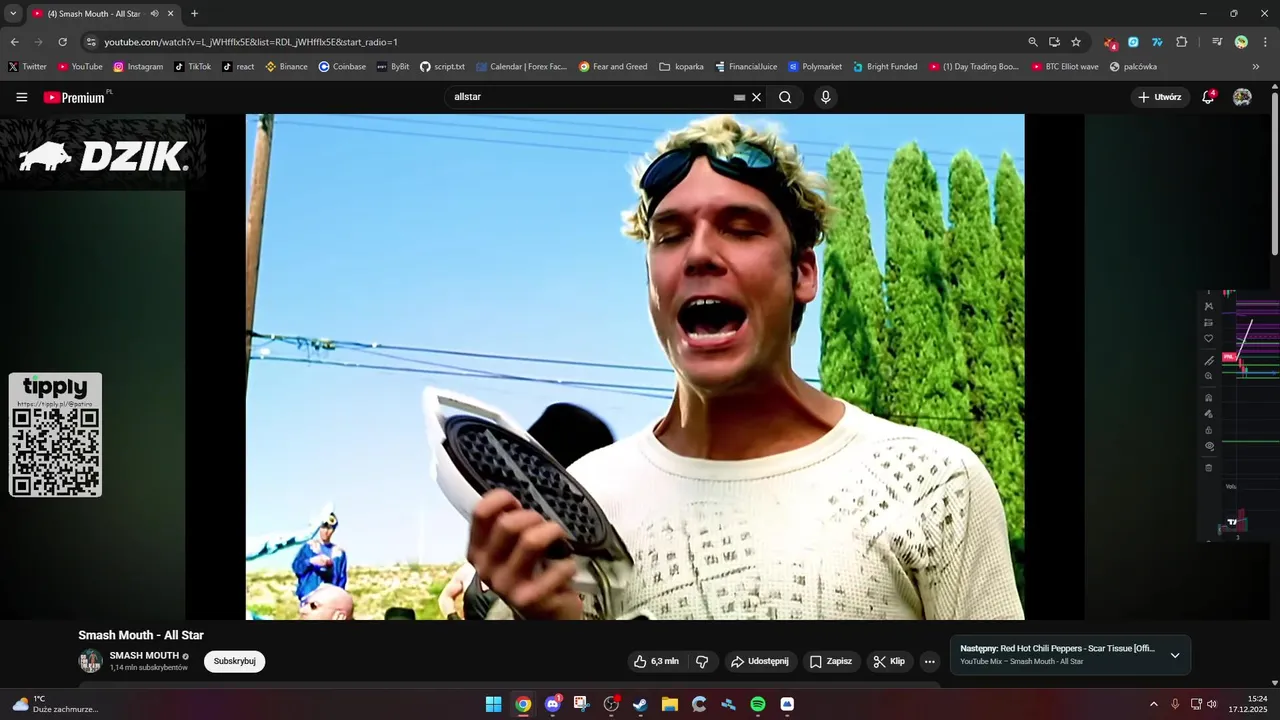Open File Explorer from the taskbar

(670, 704)
